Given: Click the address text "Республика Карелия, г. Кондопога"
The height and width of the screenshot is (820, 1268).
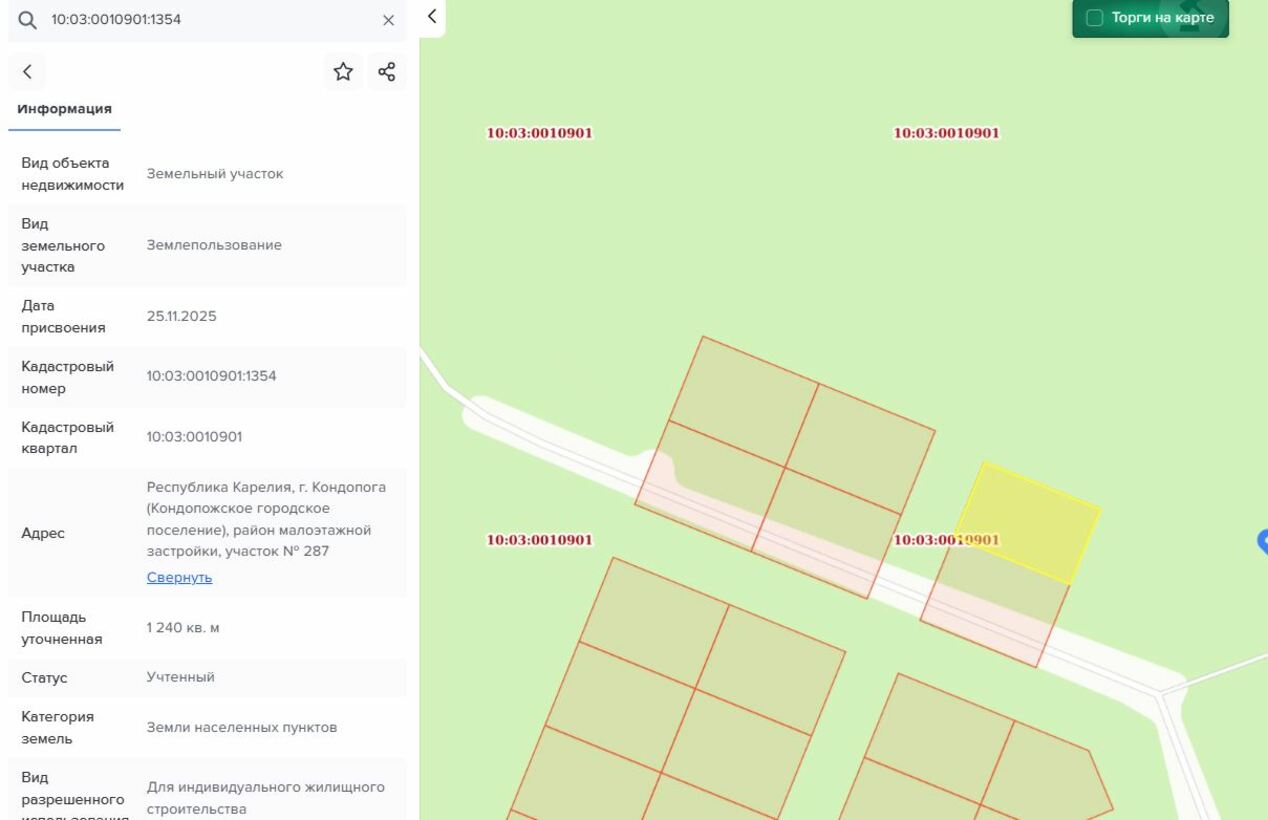Looking at the screenshot, I should [x=266, y=488].
